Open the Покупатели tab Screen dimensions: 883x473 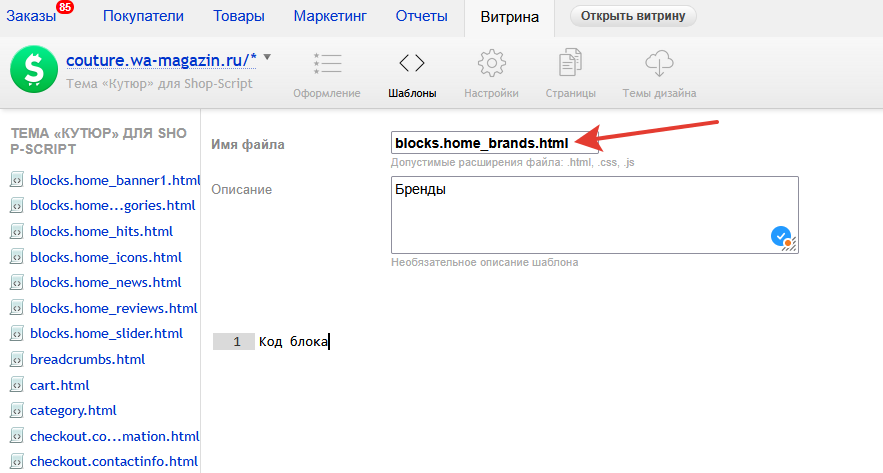click(x=143, y=16)
